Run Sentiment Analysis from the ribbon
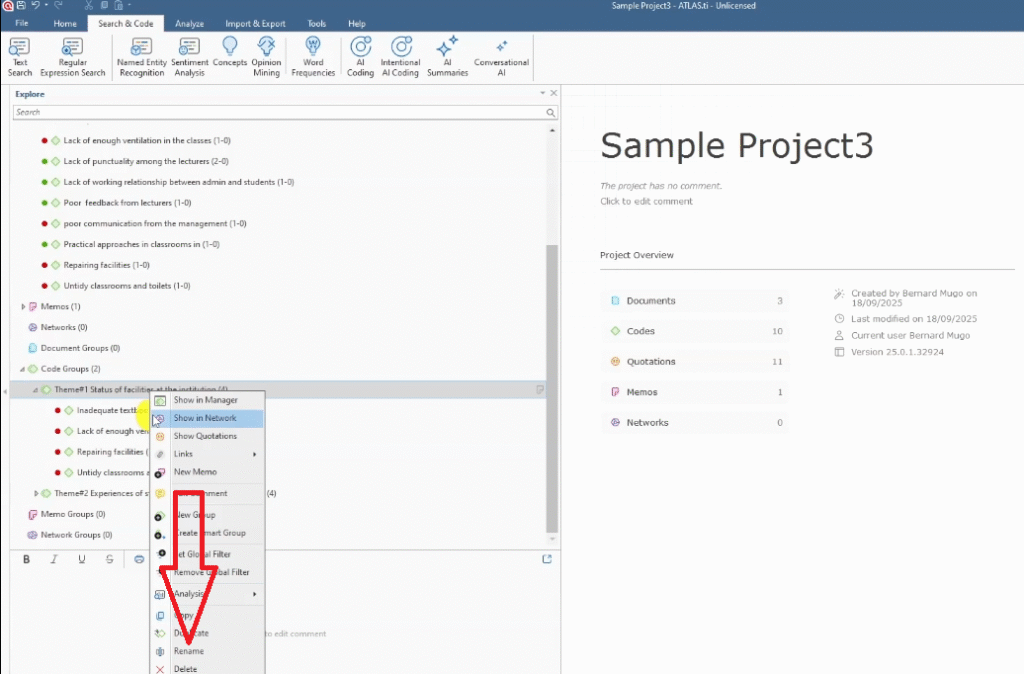 [x=189, y=56]
